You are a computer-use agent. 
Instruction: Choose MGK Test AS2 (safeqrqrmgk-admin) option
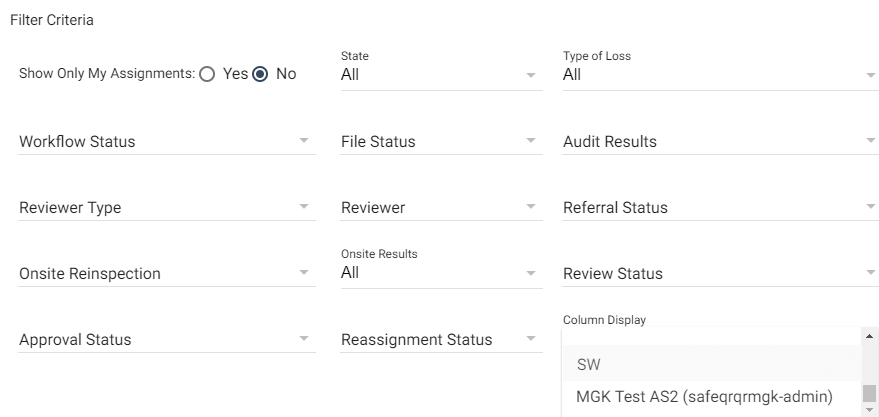[704, 397]
